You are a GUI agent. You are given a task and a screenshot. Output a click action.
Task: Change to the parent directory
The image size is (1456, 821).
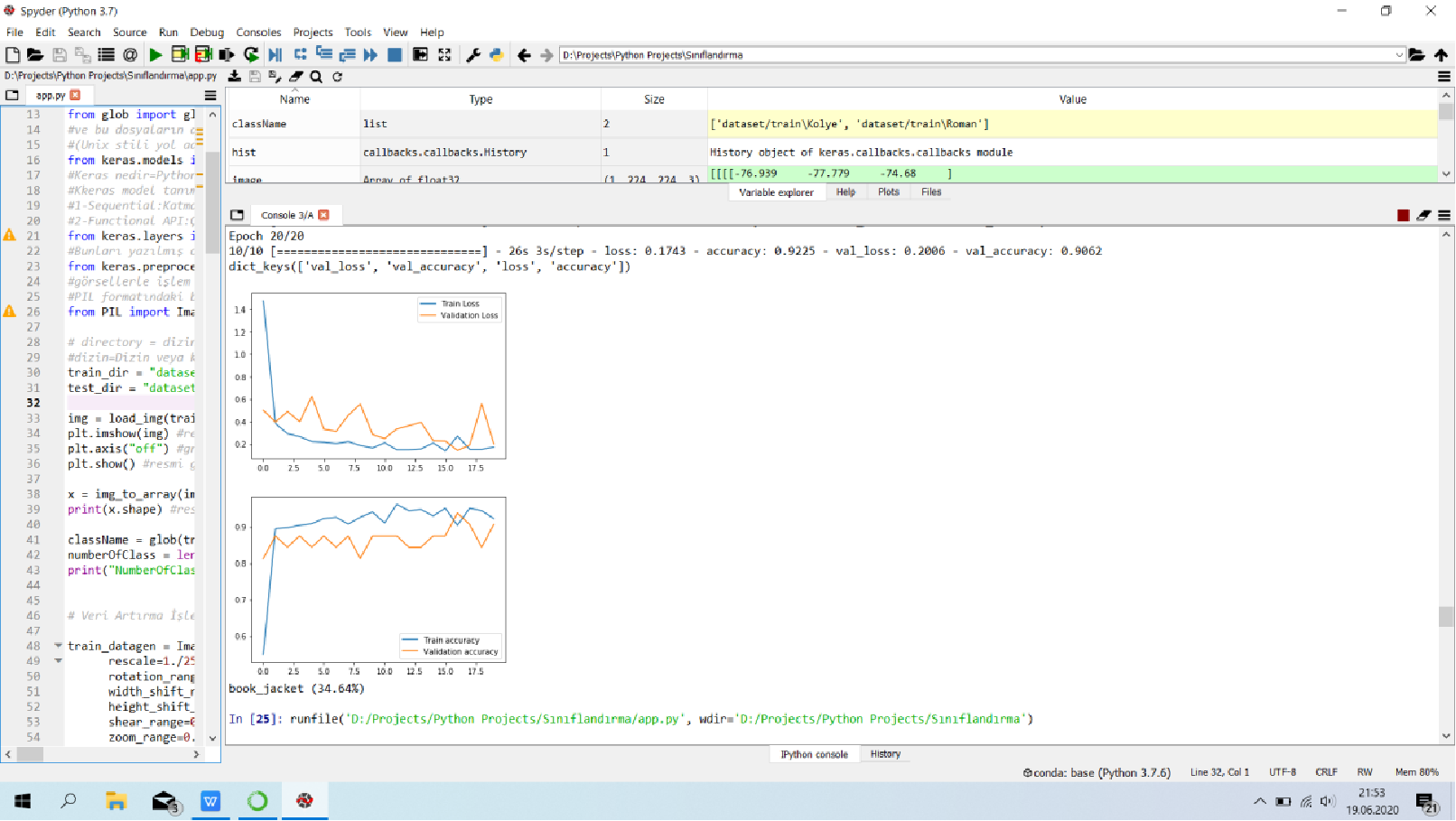(x=1441, y=55)
